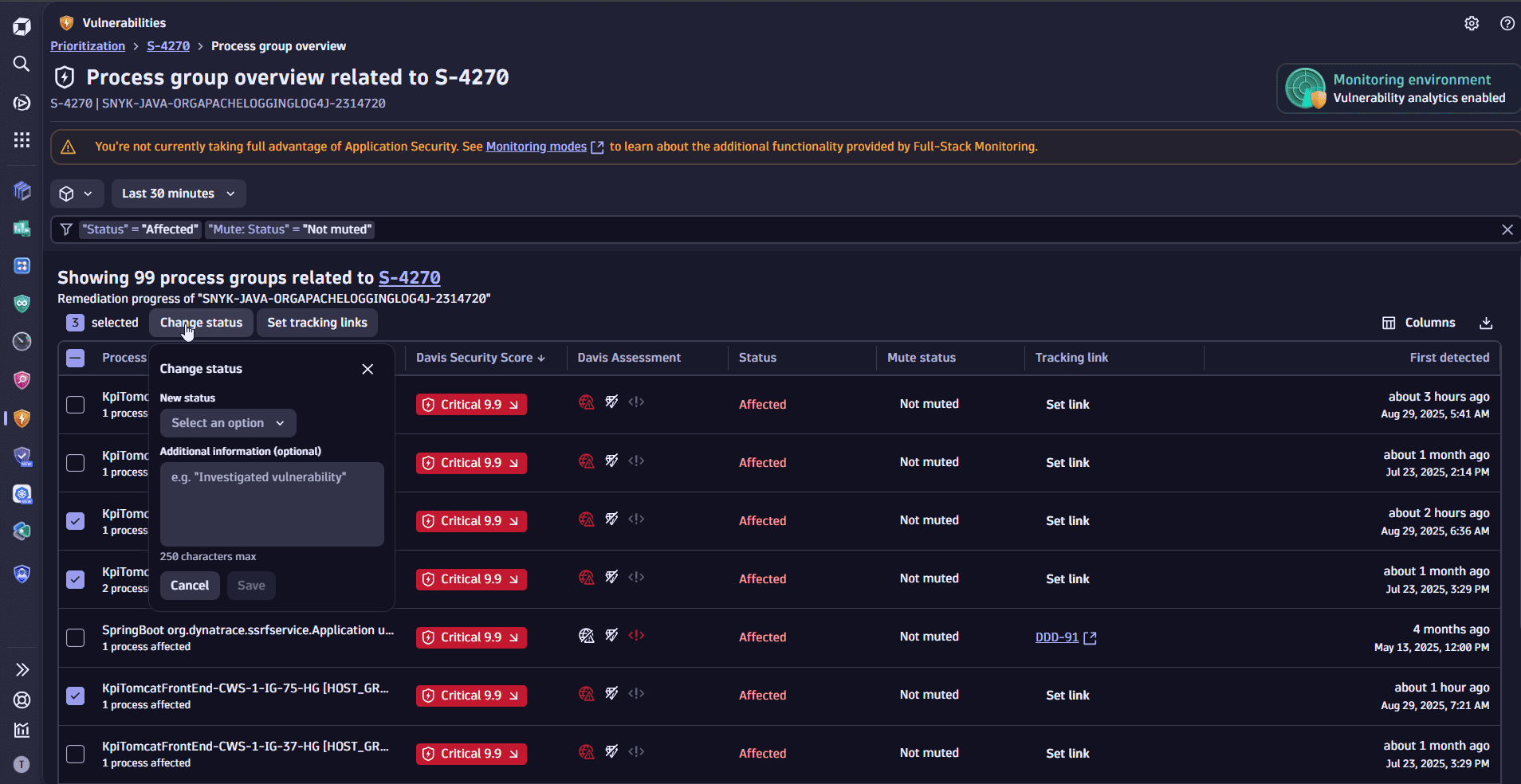Check the box for the SpringBoot ssrfservice row
The height and width of the screenshot is (784, 1521).
point(75,637)
